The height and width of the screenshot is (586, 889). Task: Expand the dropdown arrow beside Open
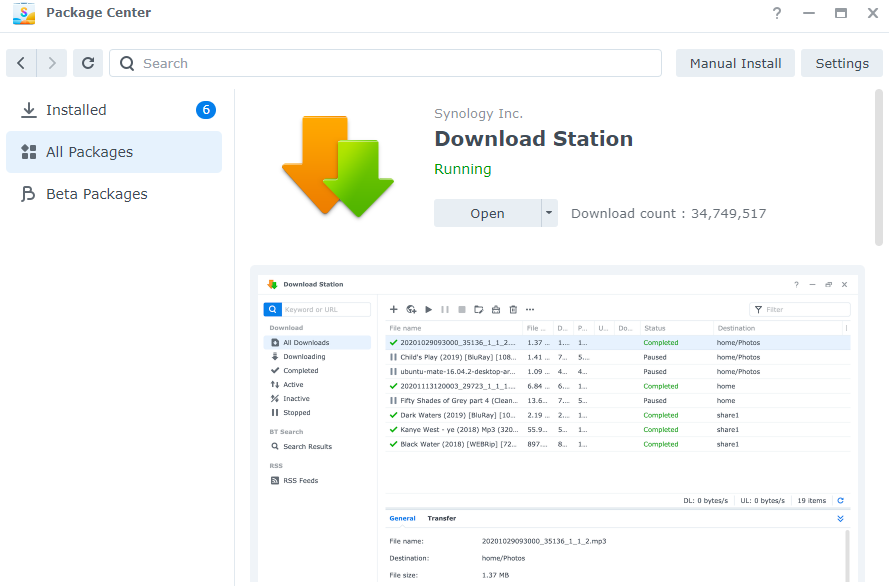tap(549, 213)
